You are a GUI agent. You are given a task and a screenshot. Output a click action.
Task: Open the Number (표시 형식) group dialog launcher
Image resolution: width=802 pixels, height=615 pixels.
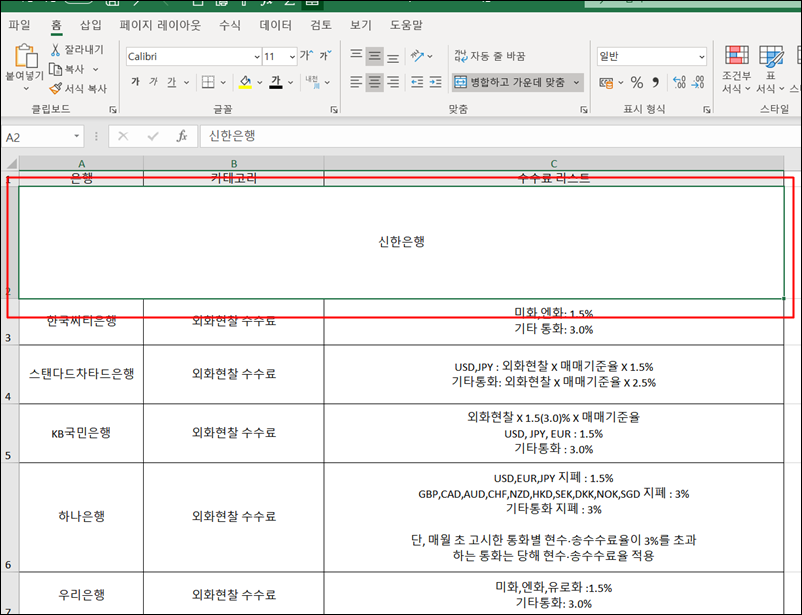(706, 109)
